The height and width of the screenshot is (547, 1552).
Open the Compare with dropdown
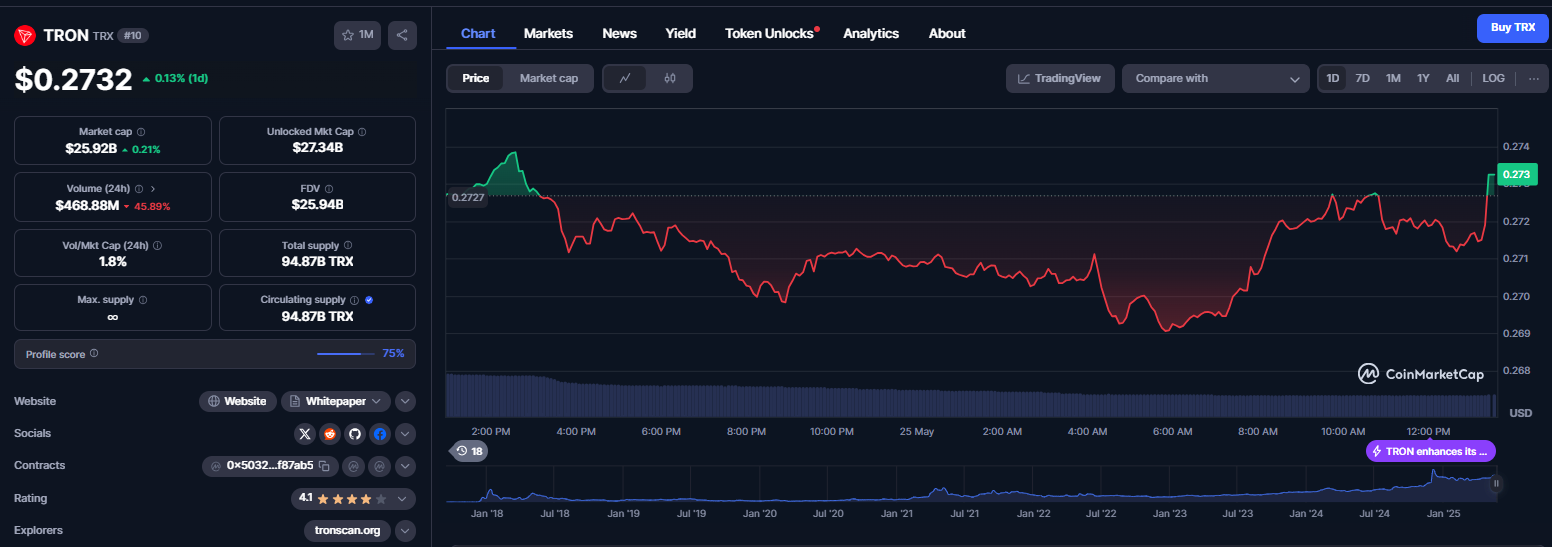point(1216,78)
